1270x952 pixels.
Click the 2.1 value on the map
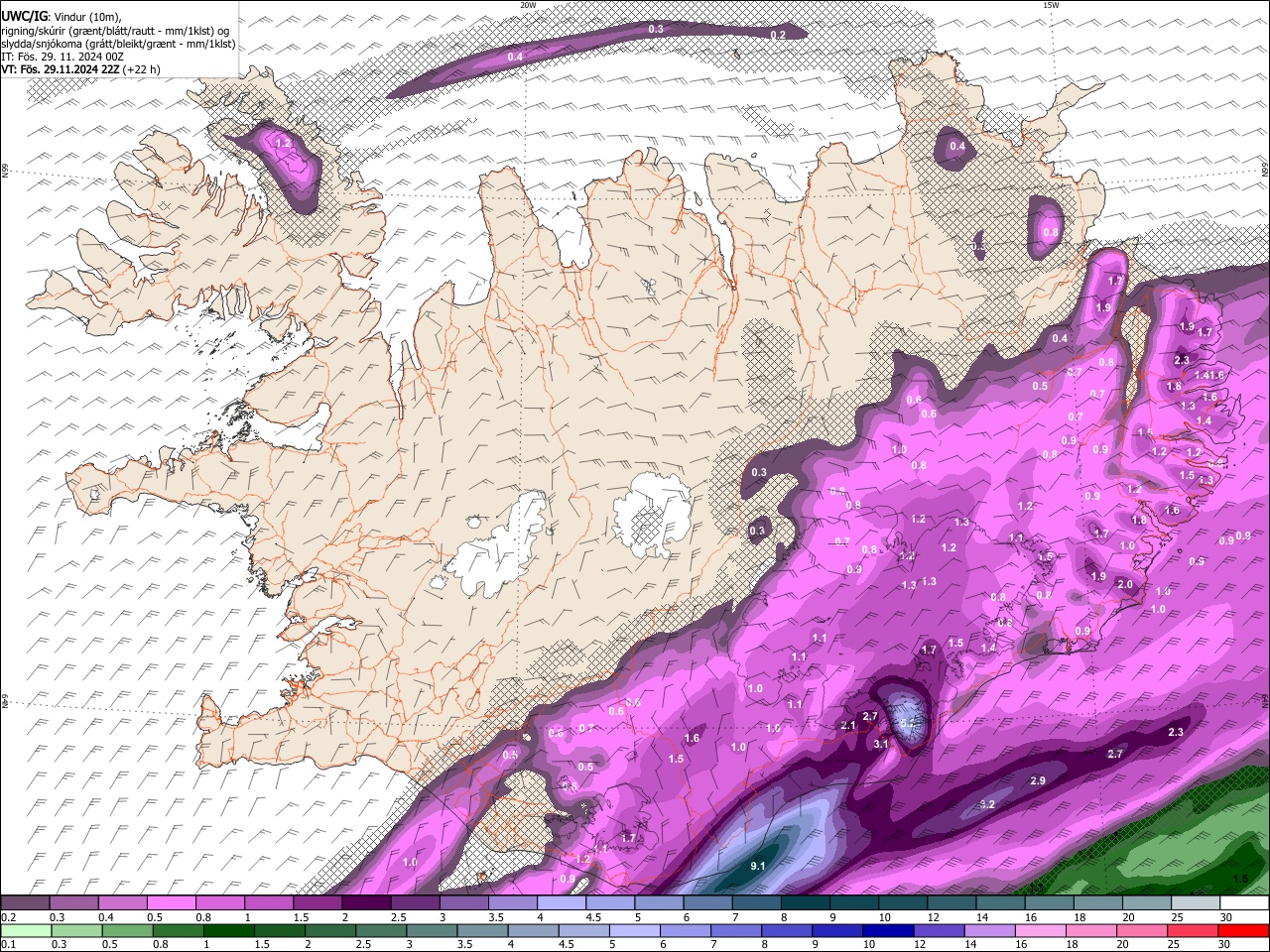(848, 726)
